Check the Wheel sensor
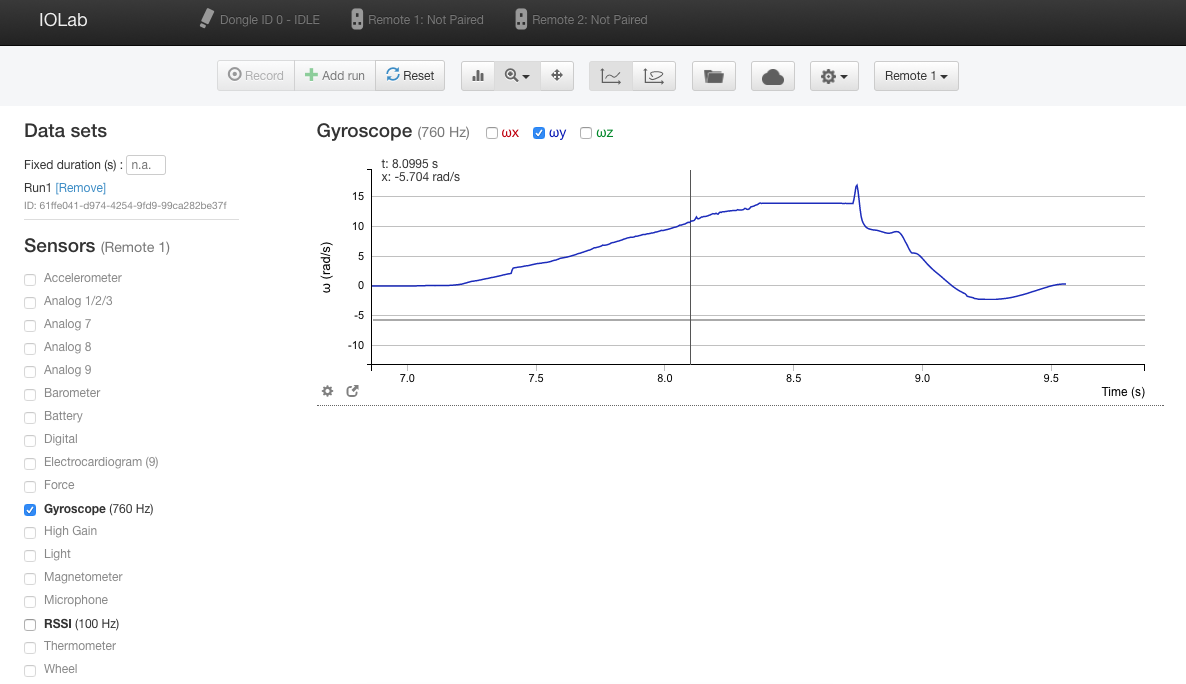 point(30,670)
